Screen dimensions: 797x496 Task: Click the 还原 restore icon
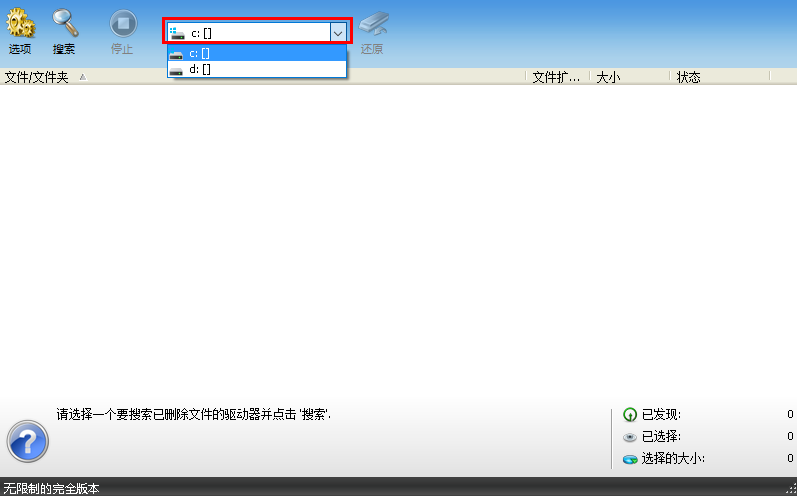373,23
